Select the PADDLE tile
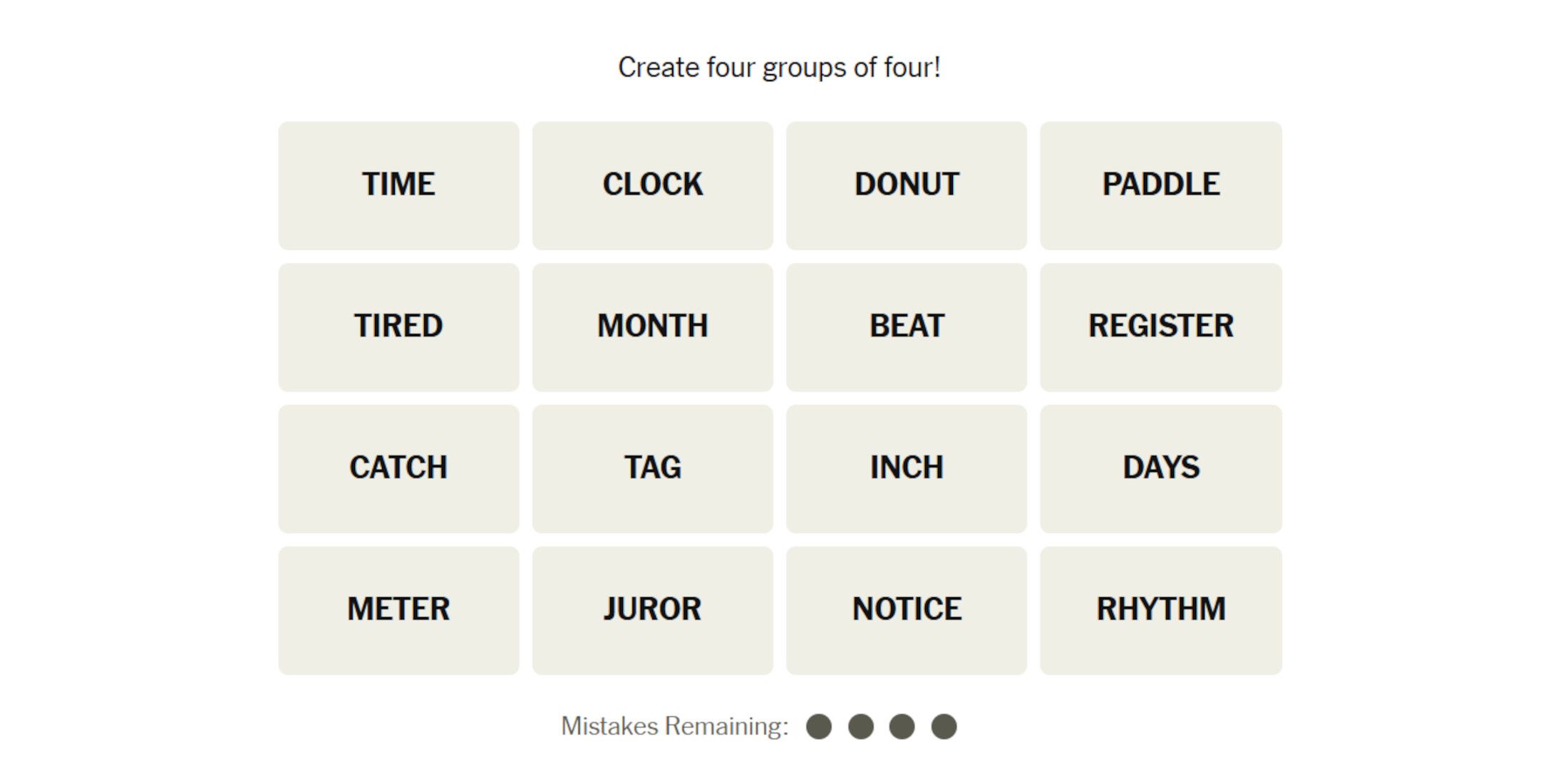The image size is (1568, 784). (1160, 185)
